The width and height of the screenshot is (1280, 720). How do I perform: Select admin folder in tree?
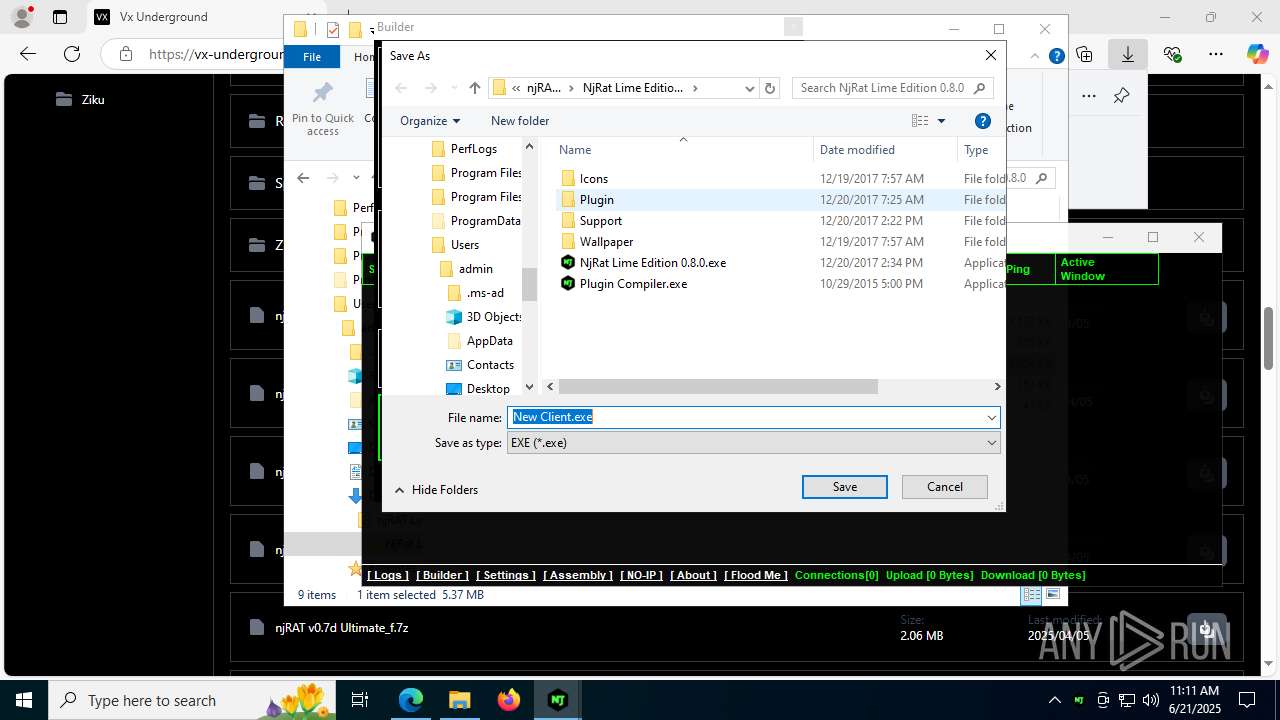[475, 268]
